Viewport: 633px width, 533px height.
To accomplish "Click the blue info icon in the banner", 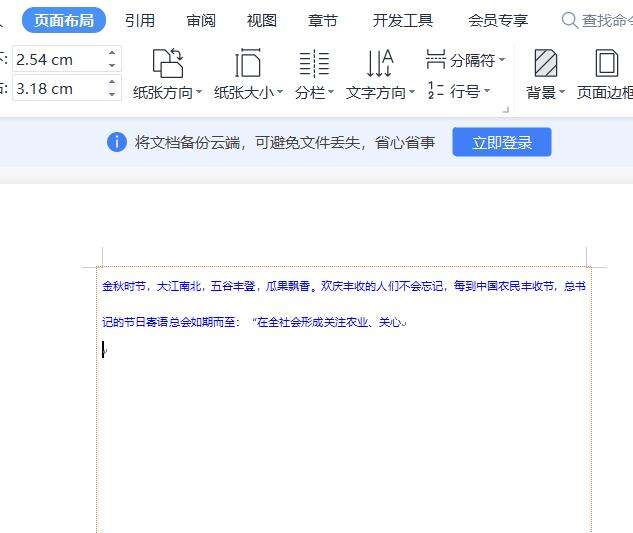I will [x=117, y=142].
